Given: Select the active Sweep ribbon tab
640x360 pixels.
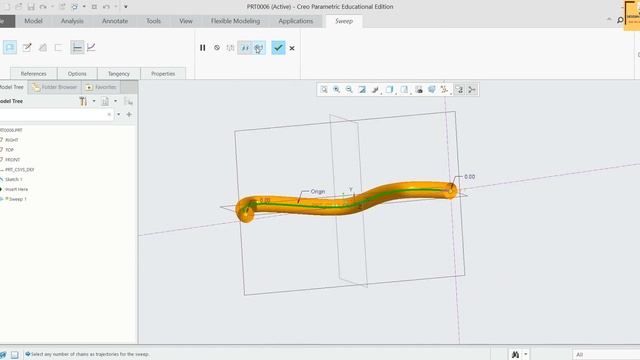Looking at the screenshot, I should 344,21.
